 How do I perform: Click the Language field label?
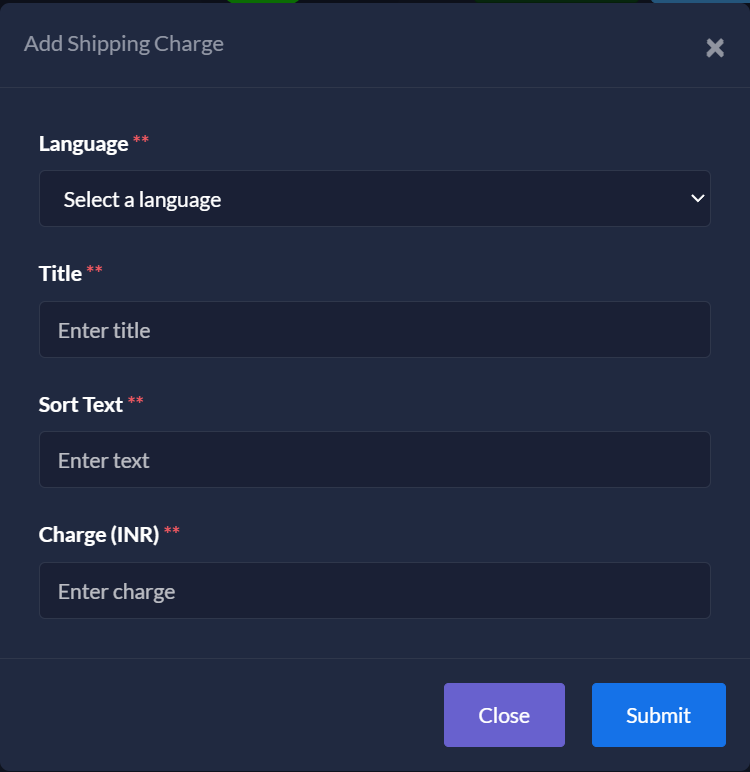(x=83, y=144)
